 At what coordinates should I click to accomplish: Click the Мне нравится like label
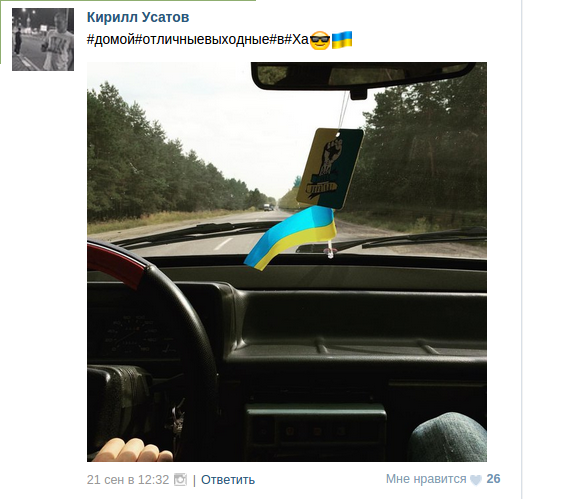pos(426,479)
